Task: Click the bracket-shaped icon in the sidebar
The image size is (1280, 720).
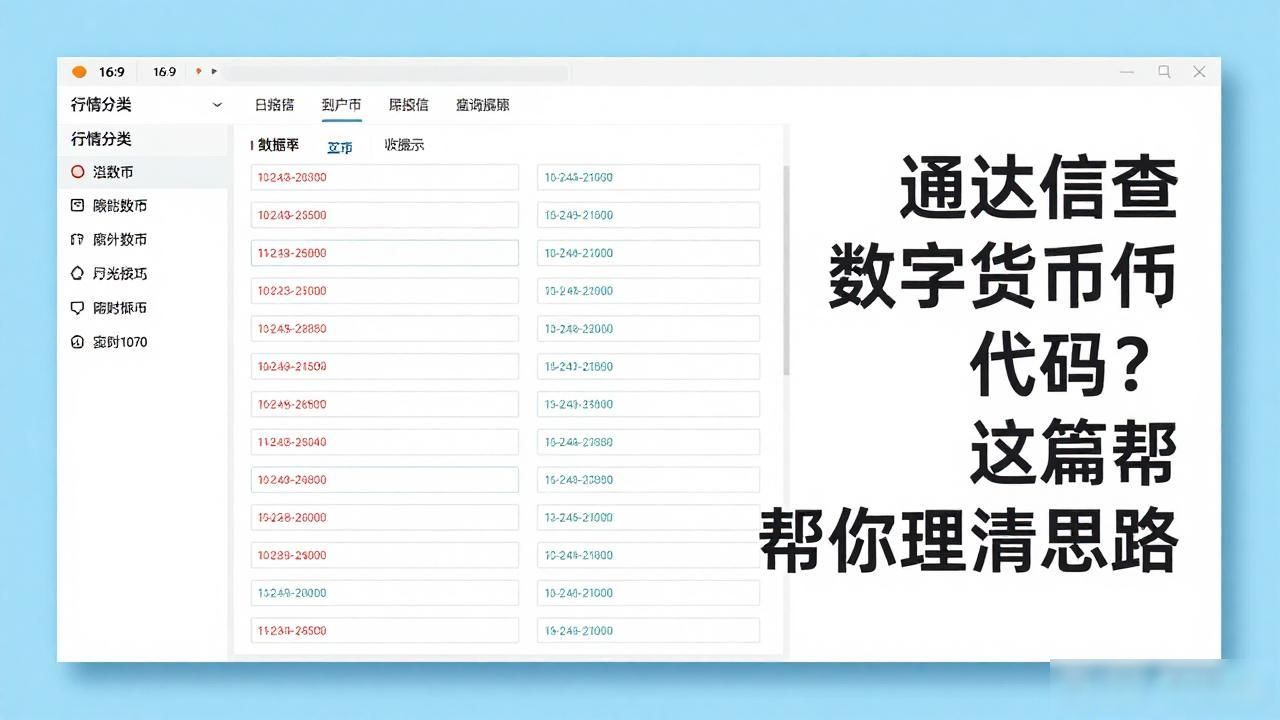Action: click(x=77, y=240)
